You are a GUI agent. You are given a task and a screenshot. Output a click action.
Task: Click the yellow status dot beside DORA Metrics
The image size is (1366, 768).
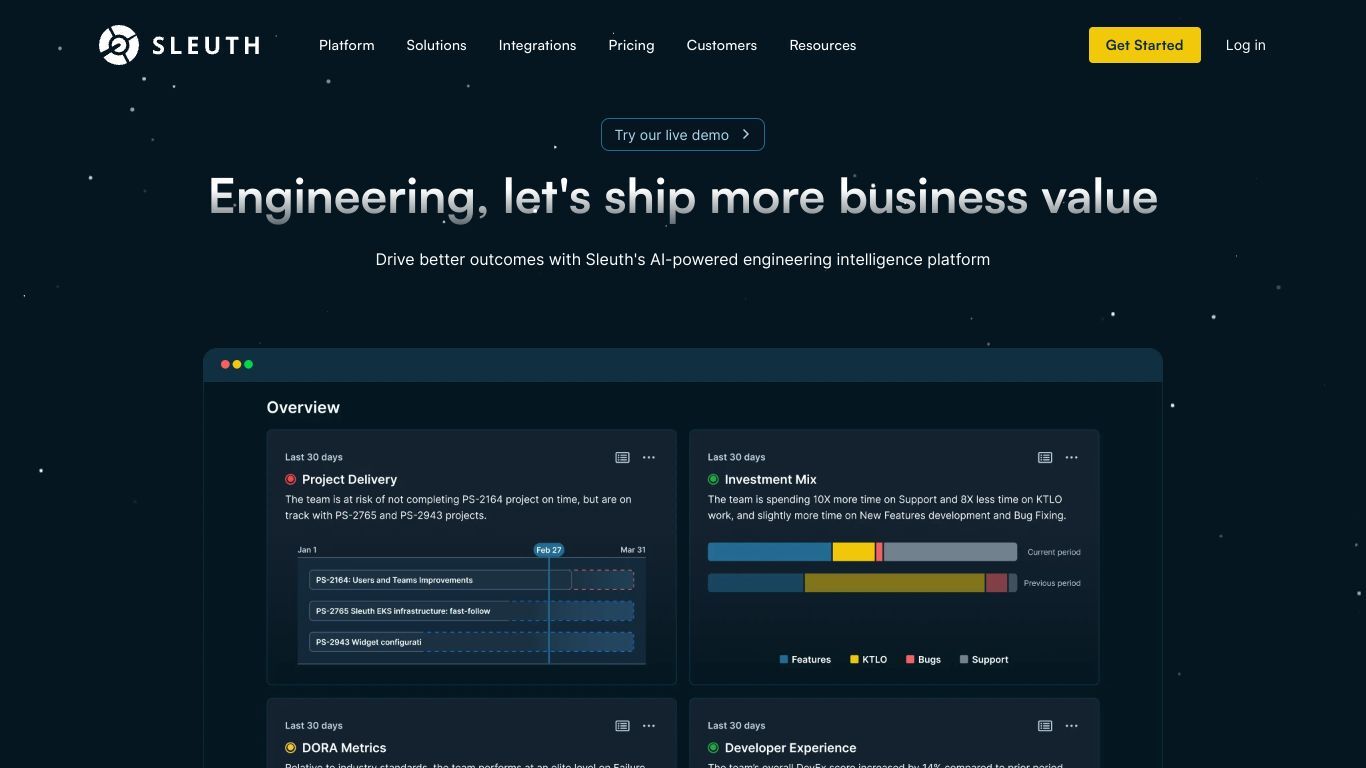point(291,748)
